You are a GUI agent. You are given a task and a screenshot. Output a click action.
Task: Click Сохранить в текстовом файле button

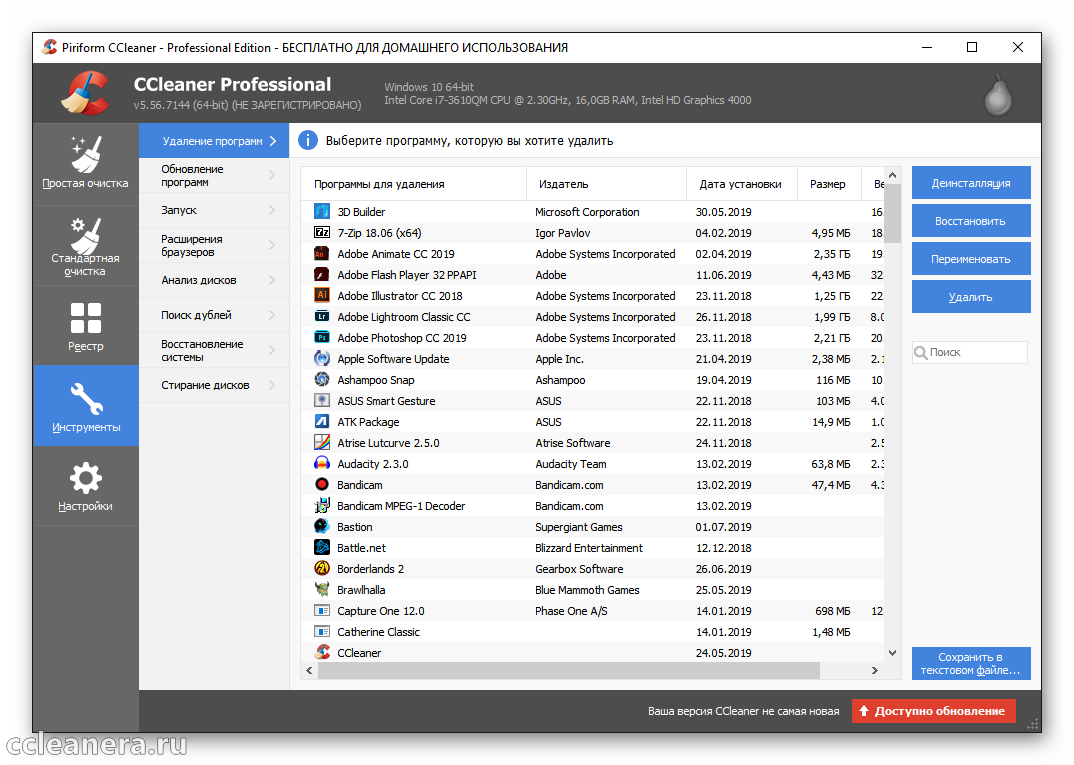[970, 664]
